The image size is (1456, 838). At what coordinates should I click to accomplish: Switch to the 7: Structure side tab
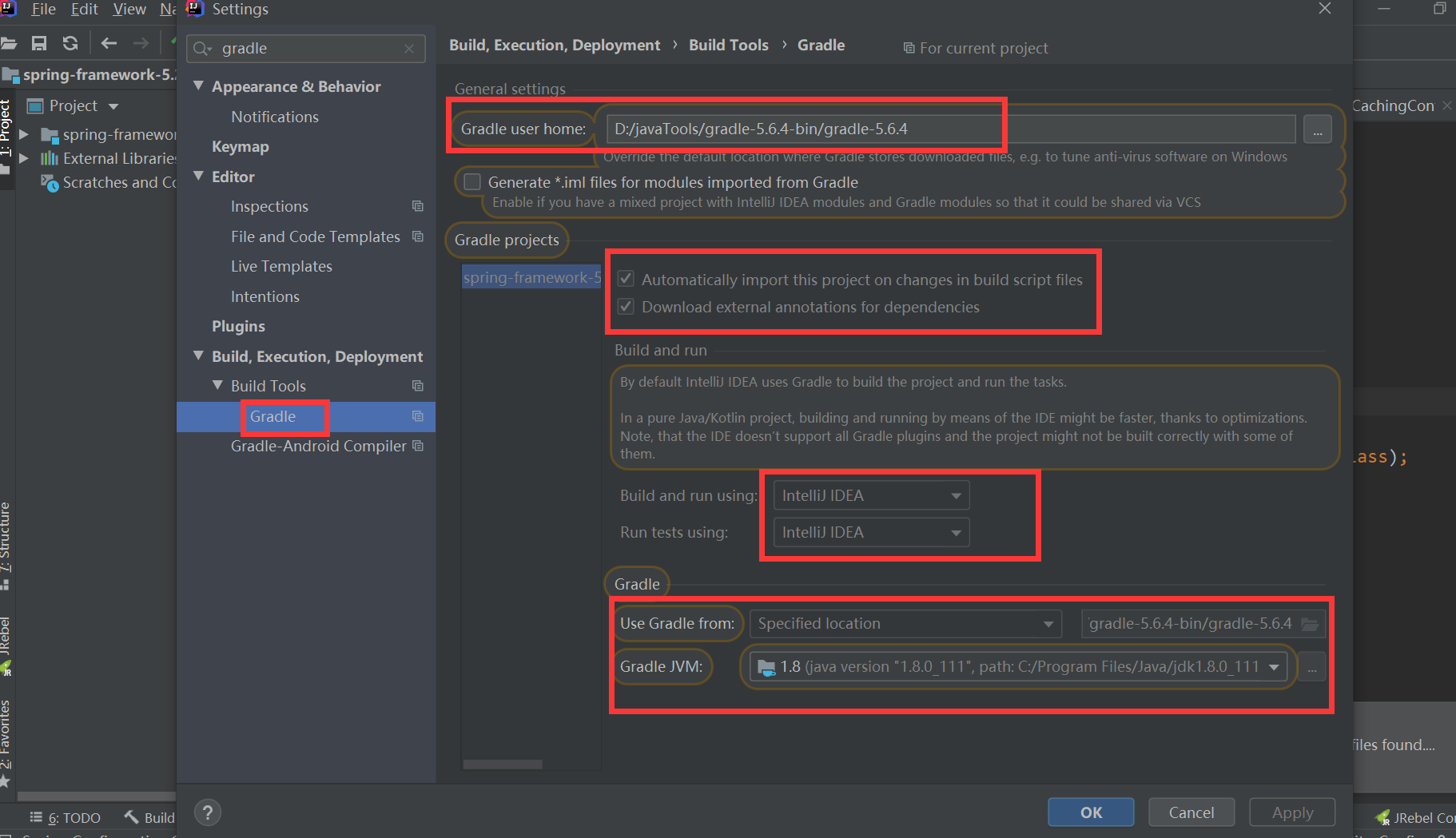click(6, 546)
